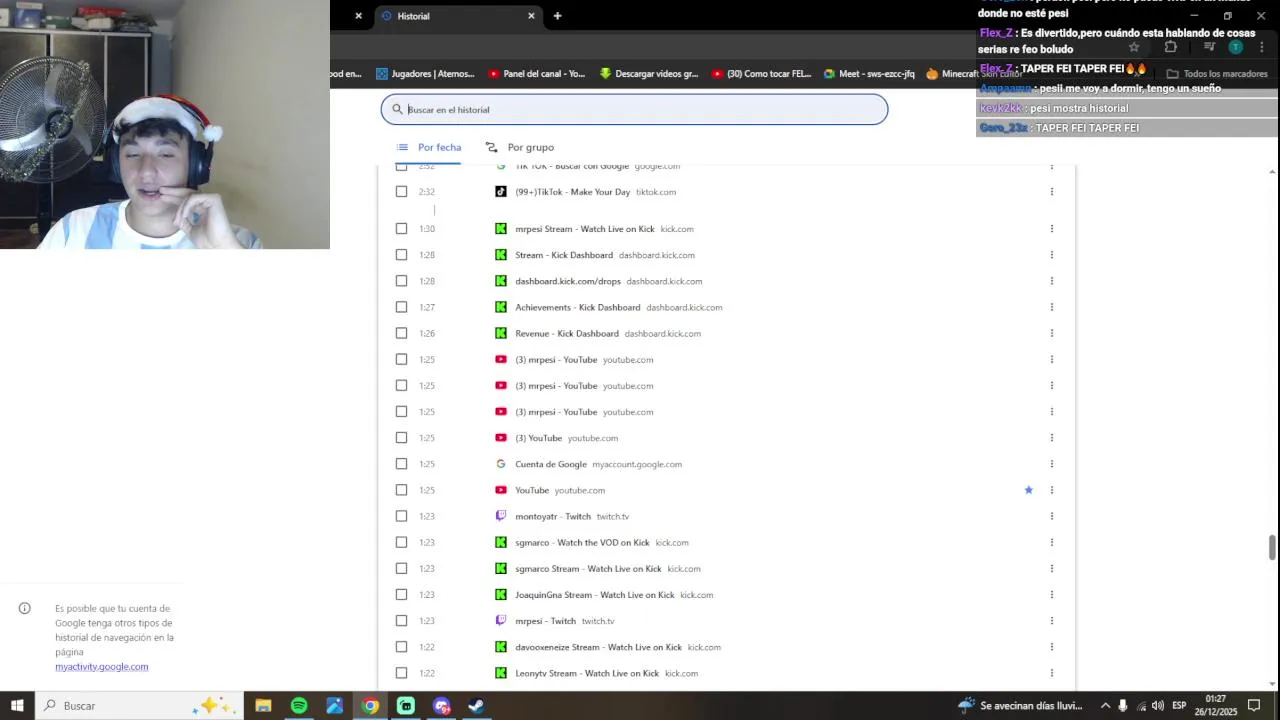Viewport: 1280px width, 720px height.
Task: Switch to the Por fecha tab
Action: [429, 147]
